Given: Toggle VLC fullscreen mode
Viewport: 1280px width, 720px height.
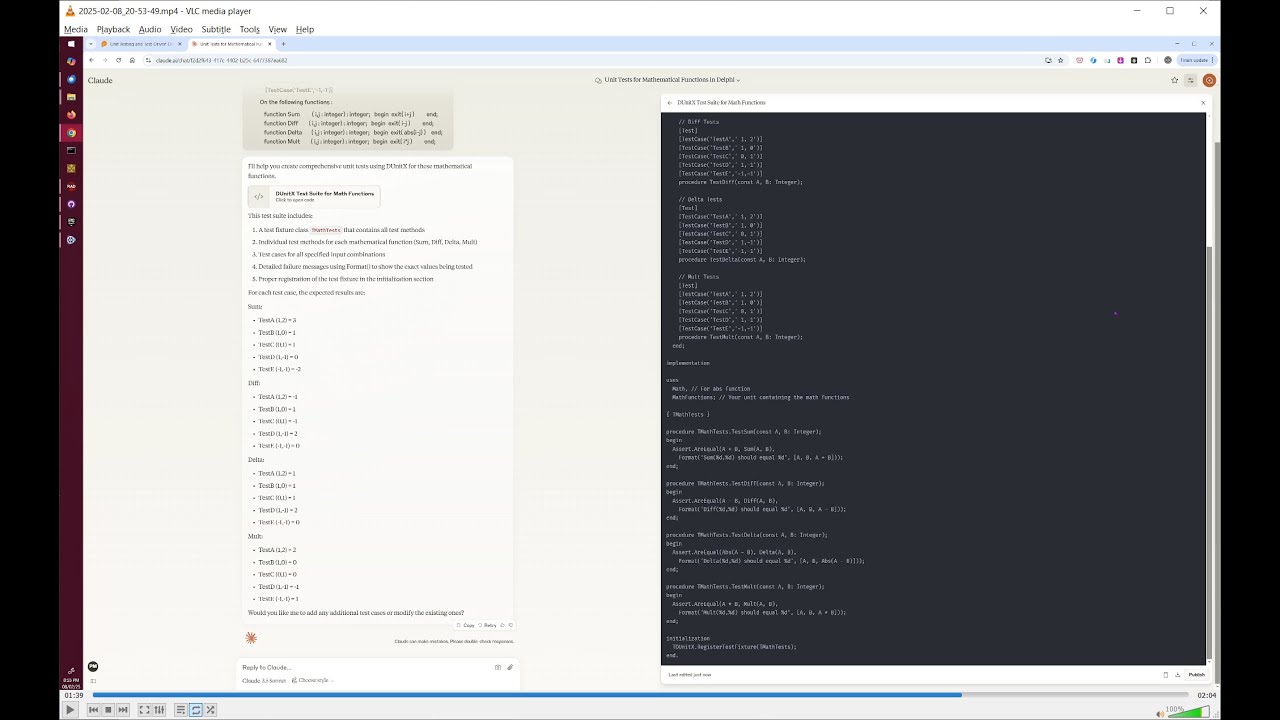Looking at the screenshot, I should (x=144, y=710).
